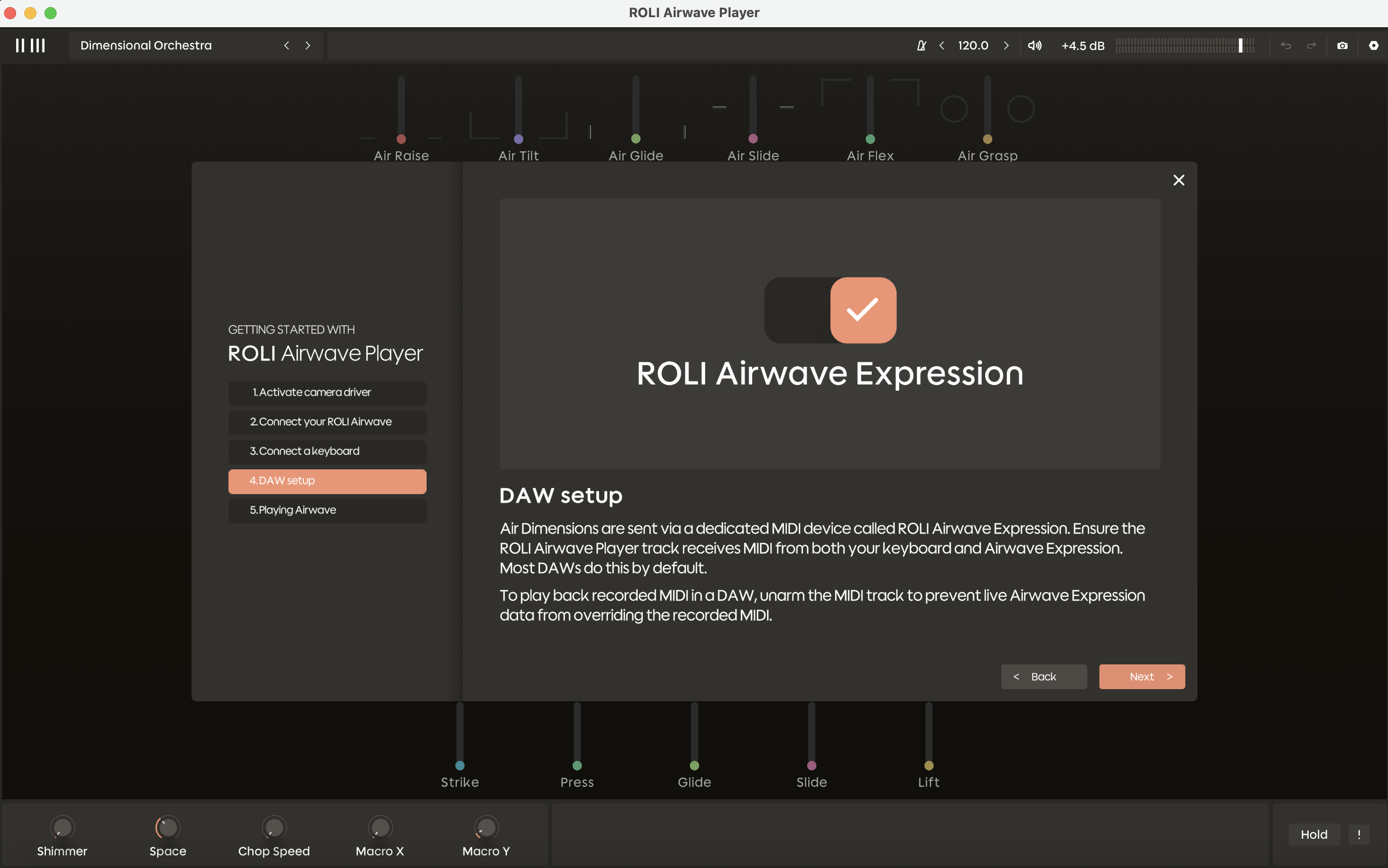Click the ROLI piano keys logo icon
This screenshot has height=868, width=1388.
click(30, 45)
